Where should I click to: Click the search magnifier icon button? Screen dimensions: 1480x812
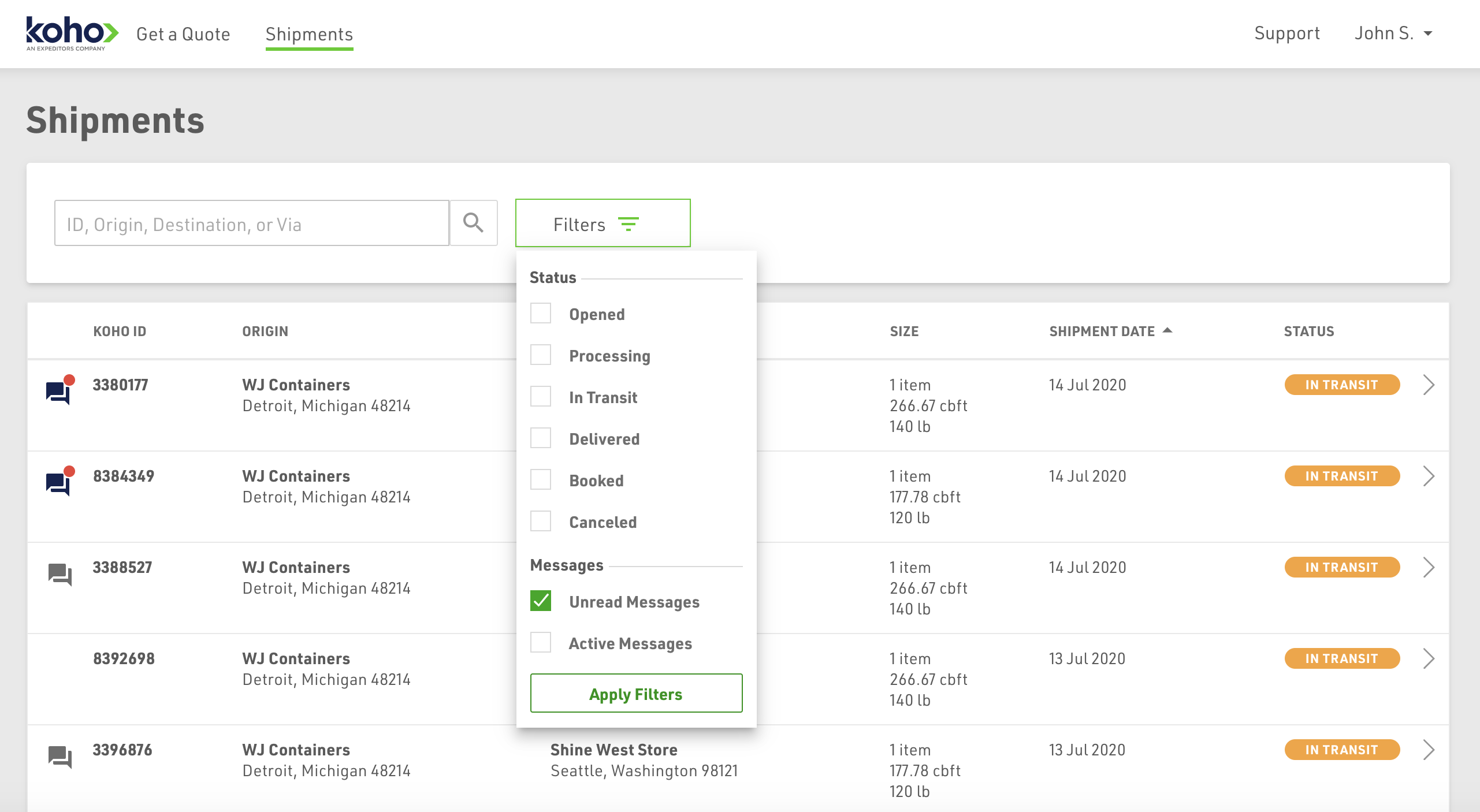click(x=473, y=223)
